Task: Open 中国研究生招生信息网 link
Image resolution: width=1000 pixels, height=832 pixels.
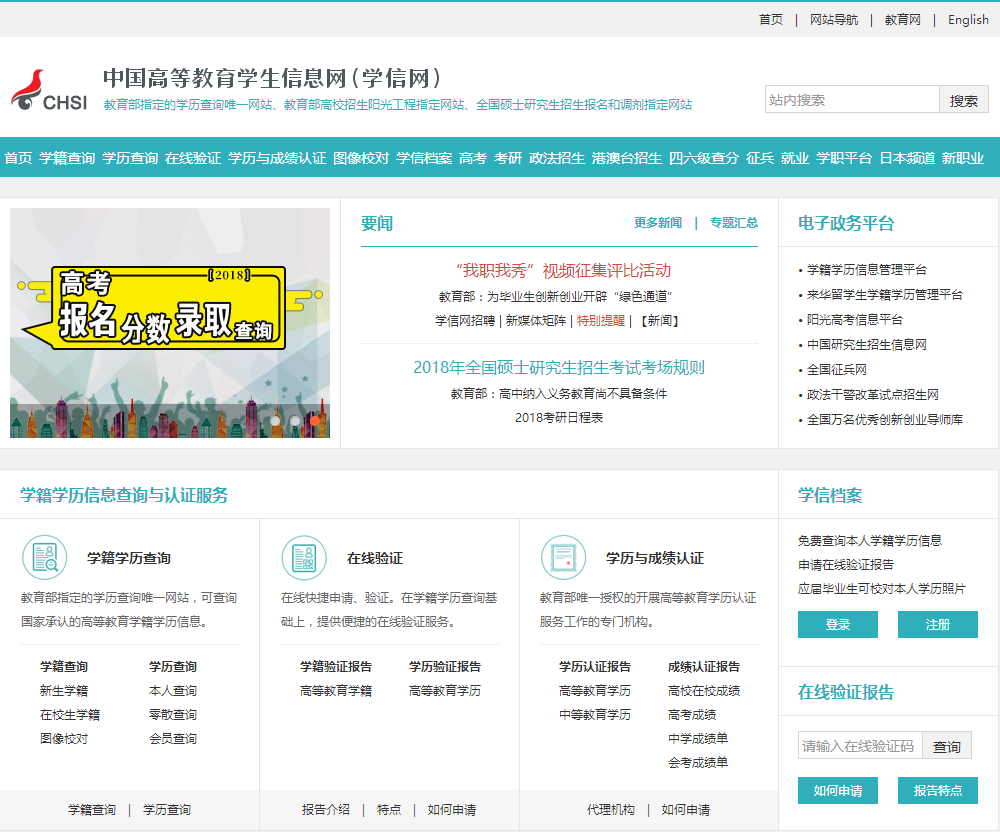Action: click(x=867, y=344)
